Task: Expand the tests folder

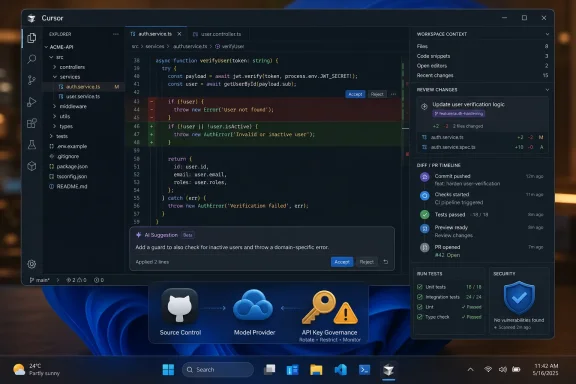Action: tap(51, 136)
